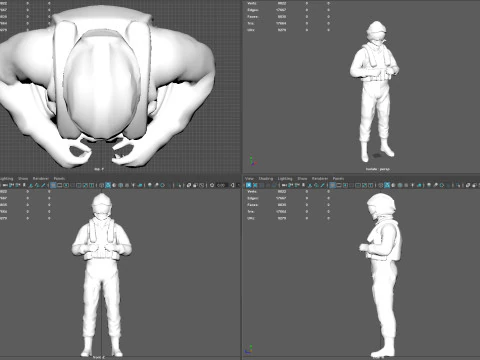Click 'Faces:' label in perspective view
The height and width of the screenshot is (360, 480).
pyautogui.click(x=252, y=17)
